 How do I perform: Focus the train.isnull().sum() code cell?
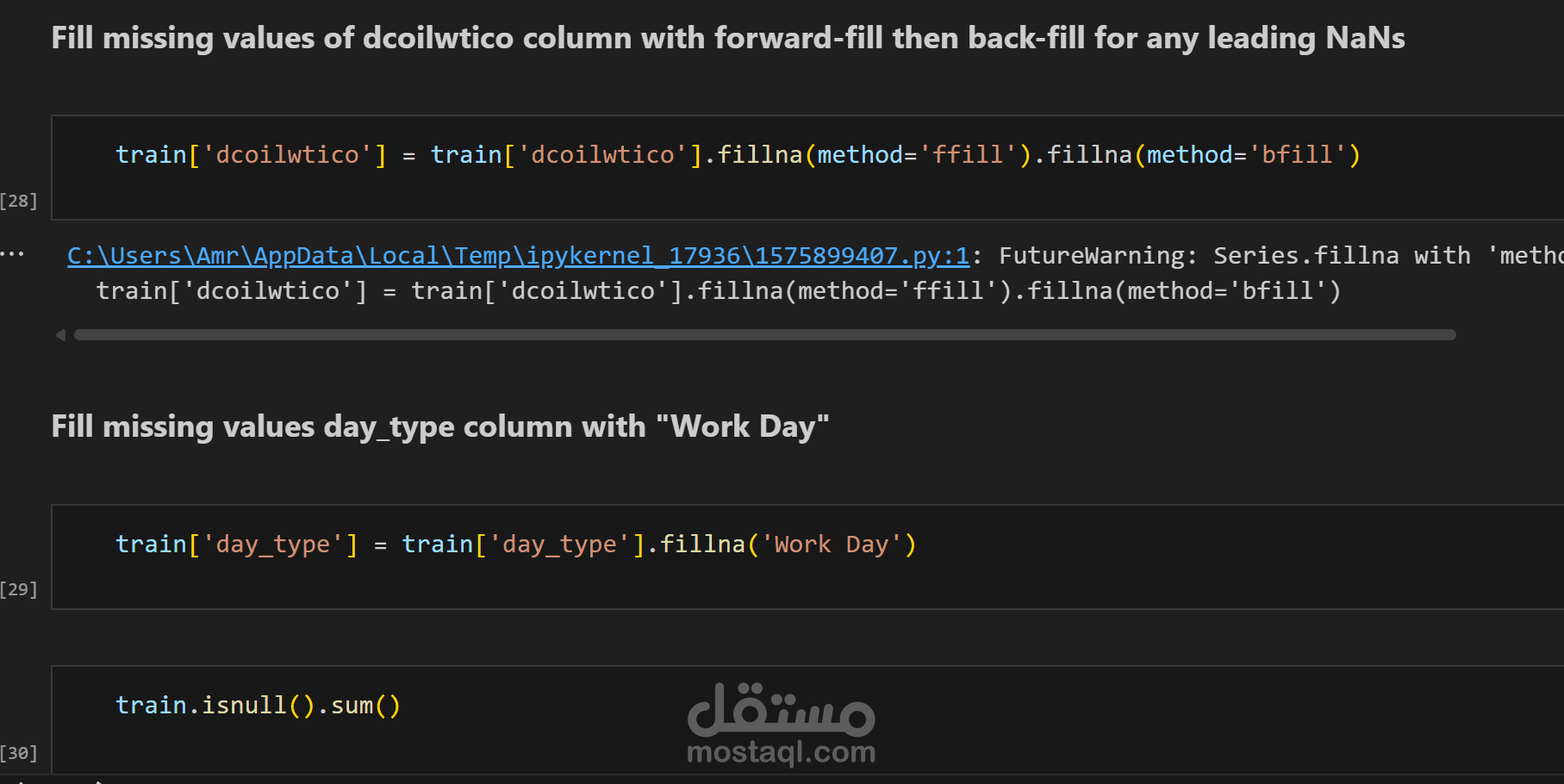(807, 719)
